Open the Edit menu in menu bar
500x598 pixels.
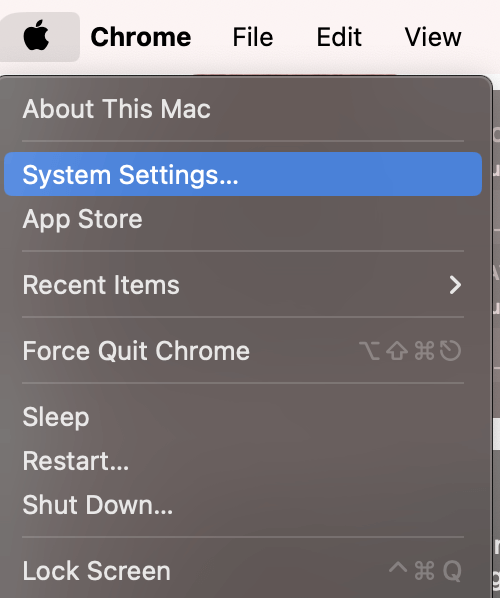click(x=339, y=37)
